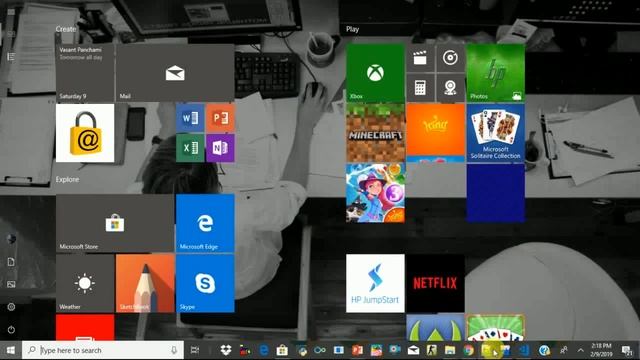Open Documents from the Start sidebar

point(11,262)
